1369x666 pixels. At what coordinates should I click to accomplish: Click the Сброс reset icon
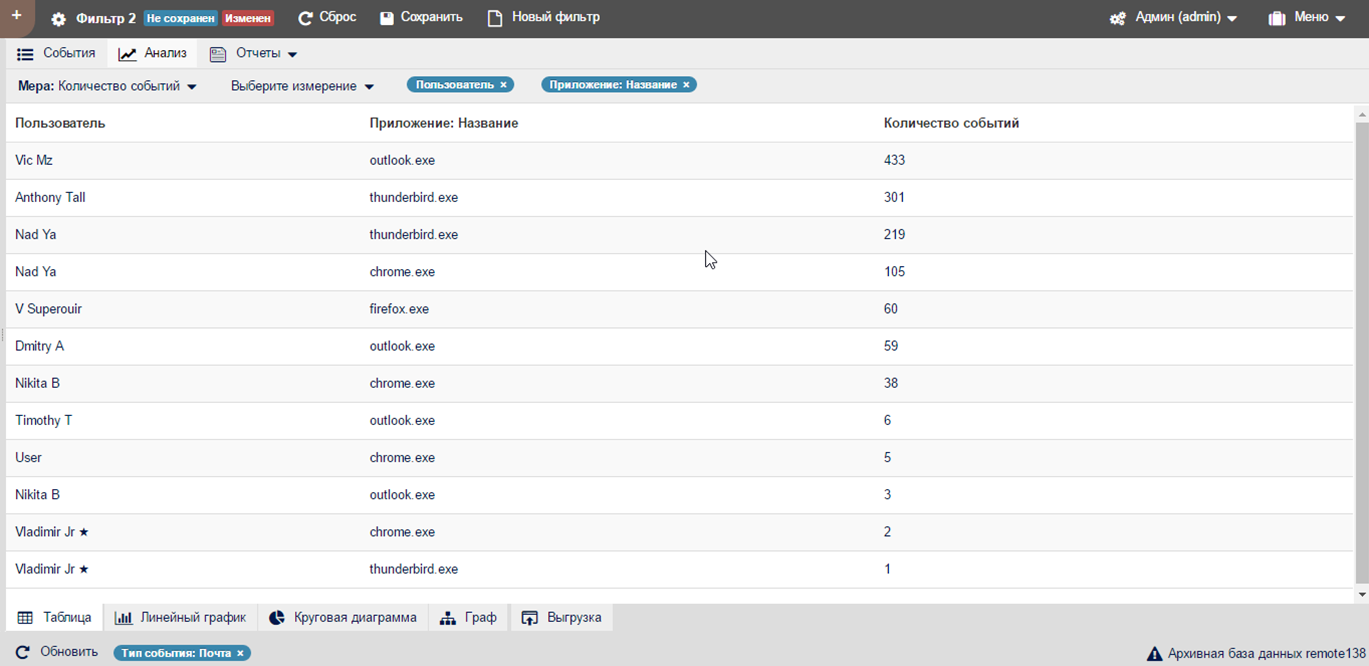point(306,18)
